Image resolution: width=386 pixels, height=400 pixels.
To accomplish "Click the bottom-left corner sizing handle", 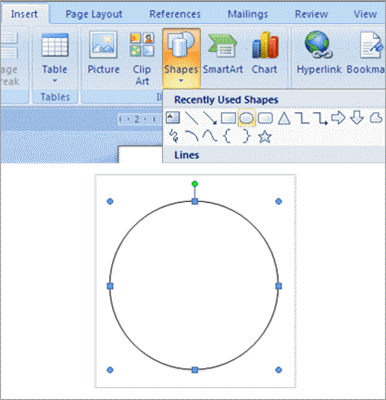I will click(x=110, y=370).
